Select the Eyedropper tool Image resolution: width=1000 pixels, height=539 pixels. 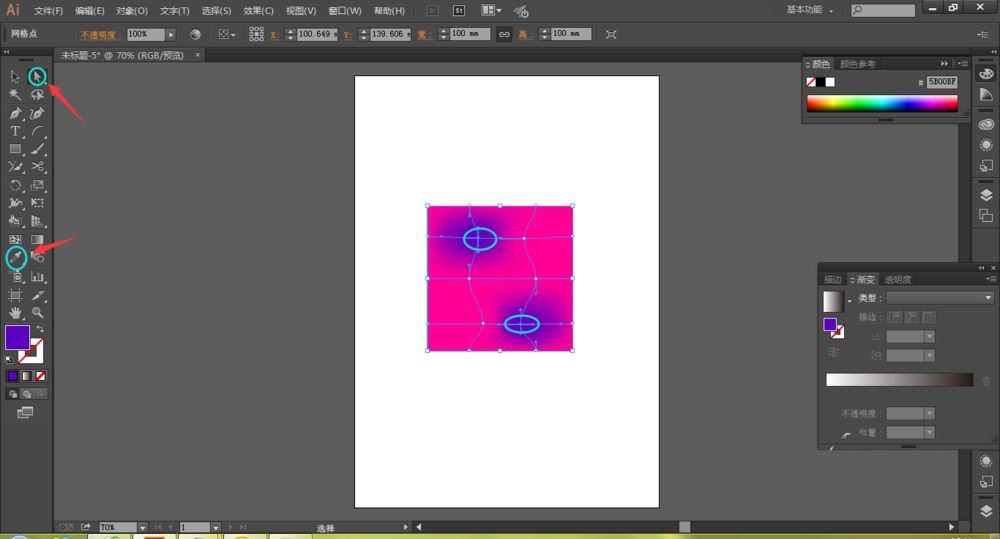(16, 258)
